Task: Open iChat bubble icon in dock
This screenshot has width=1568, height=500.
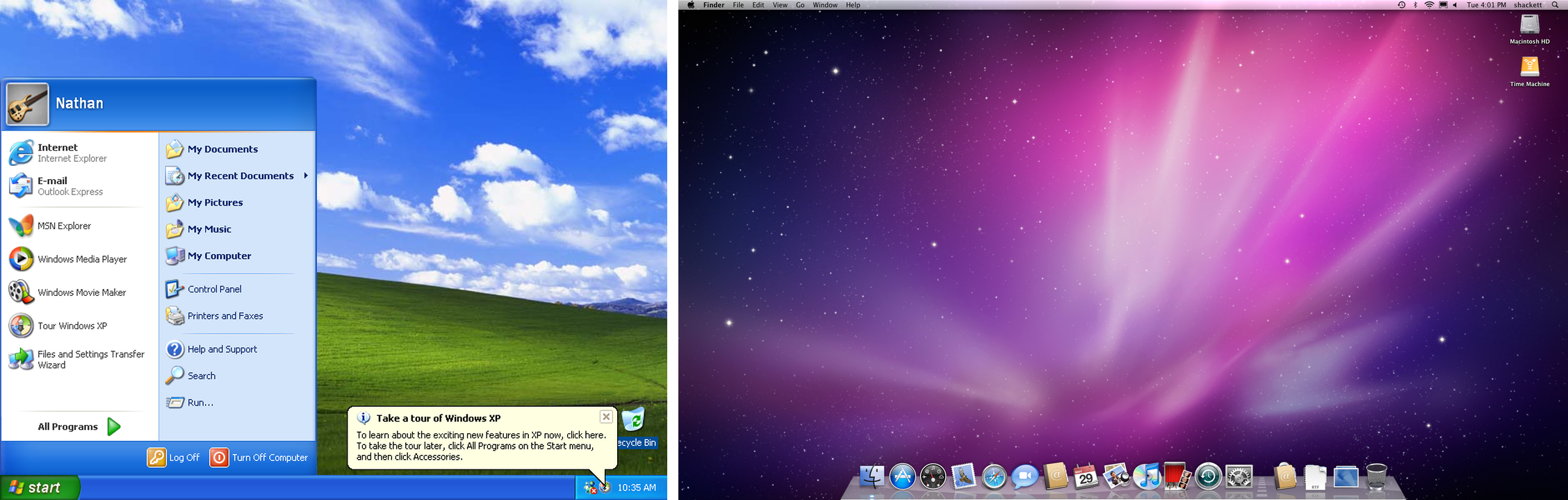Action: point(1024,476)
